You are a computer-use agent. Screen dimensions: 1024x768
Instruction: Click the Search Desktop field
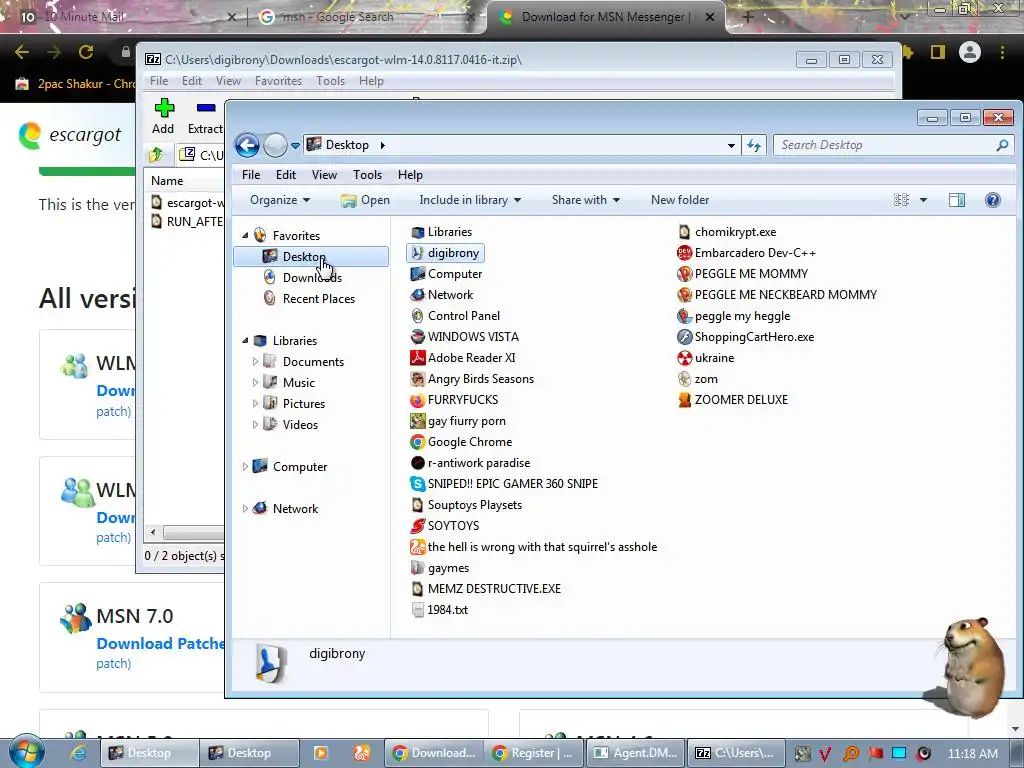point(893,145)
